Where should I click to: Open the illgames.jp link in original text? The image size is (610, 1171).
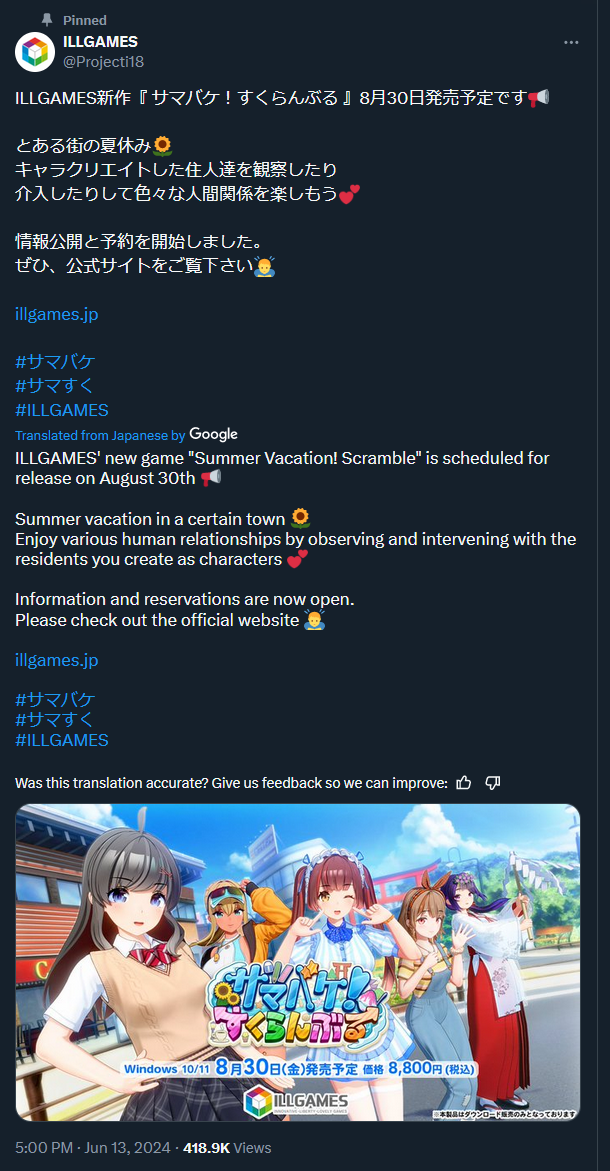pyautogui.click(x=57, y=314)
